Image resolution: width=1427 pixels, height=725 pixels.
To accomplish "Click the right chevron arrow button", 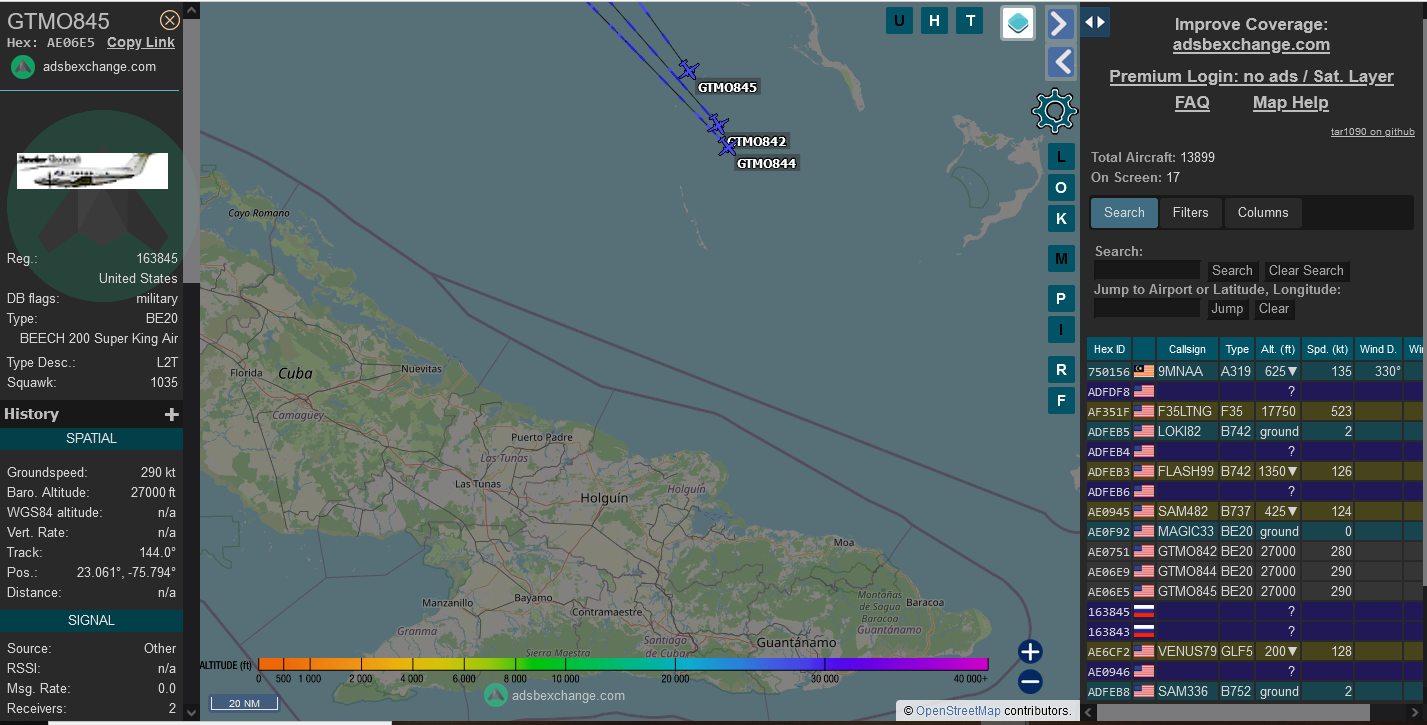I will point(1060,23).
